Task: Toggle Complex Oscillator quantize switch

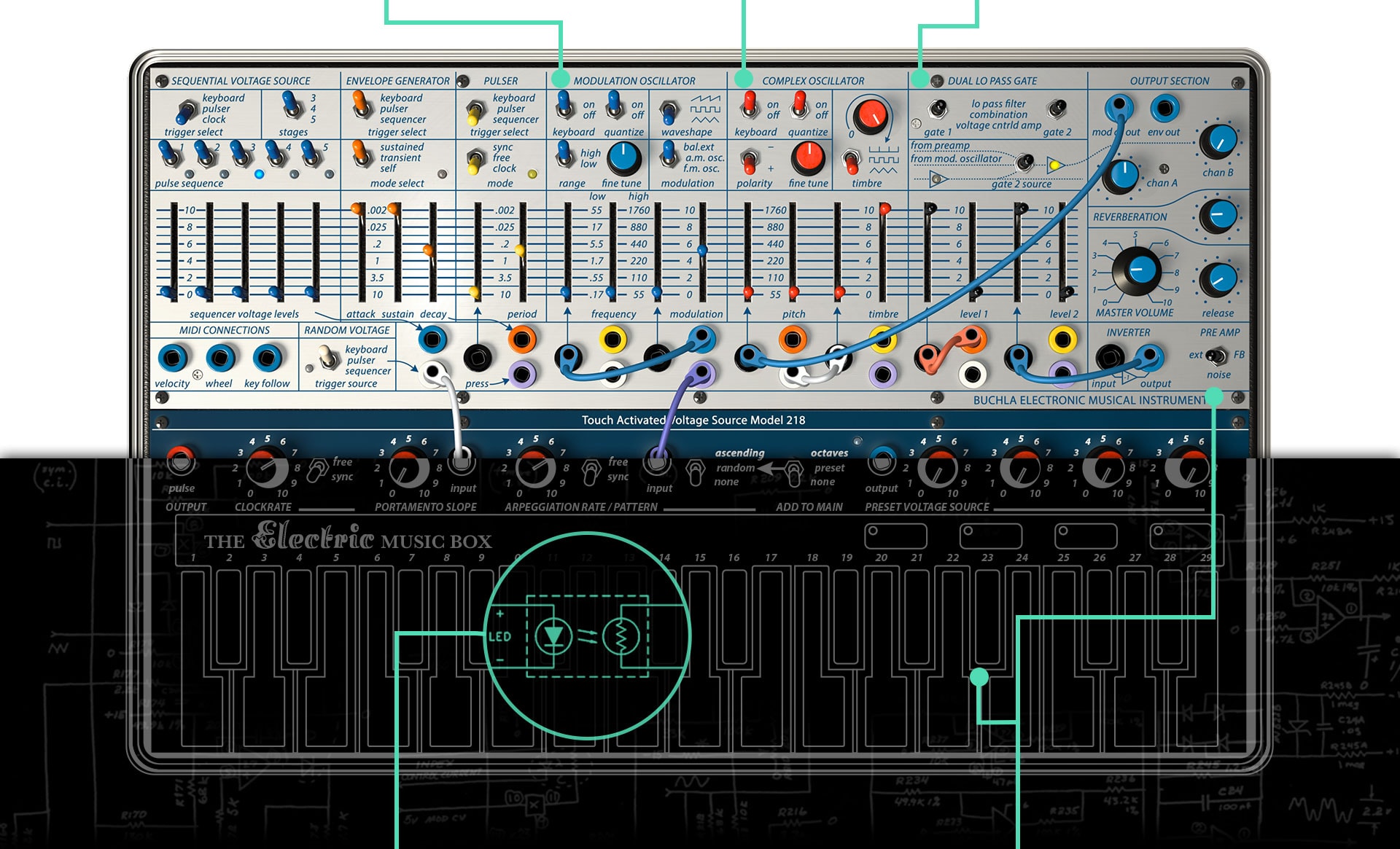Action: click(800, 106)
